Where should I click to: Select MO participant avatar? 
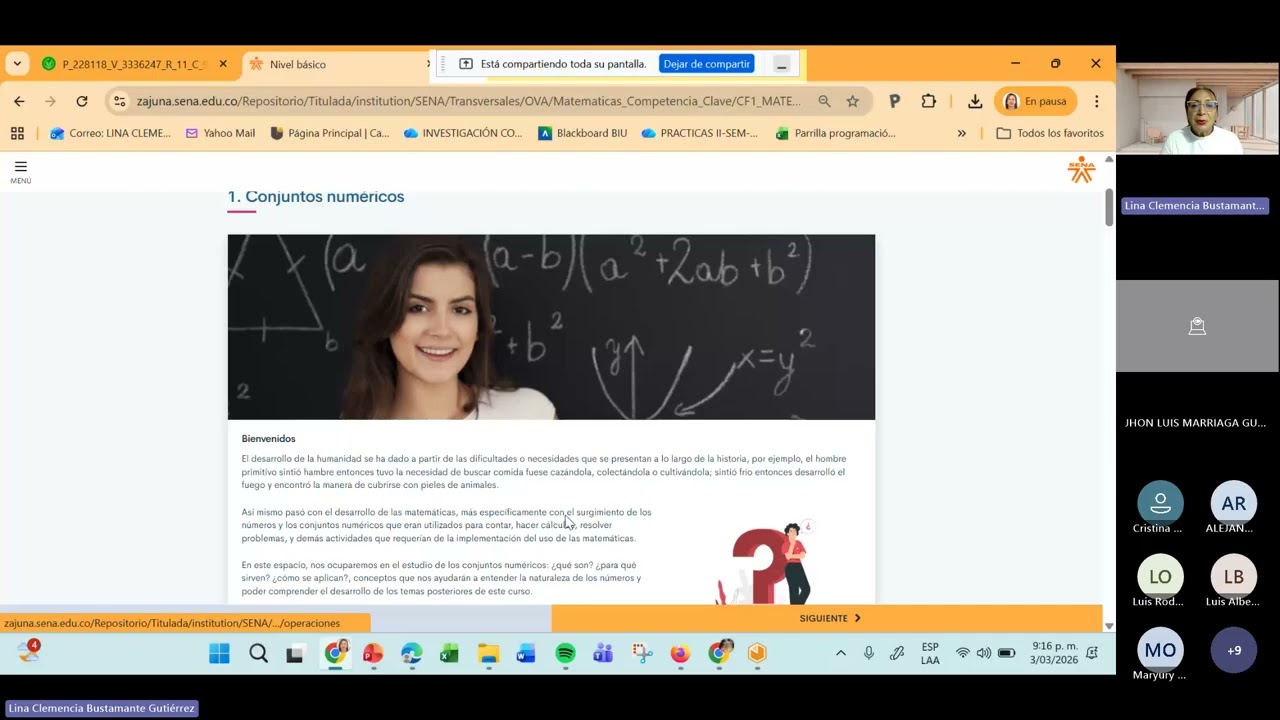click(x=1160, y=650)
